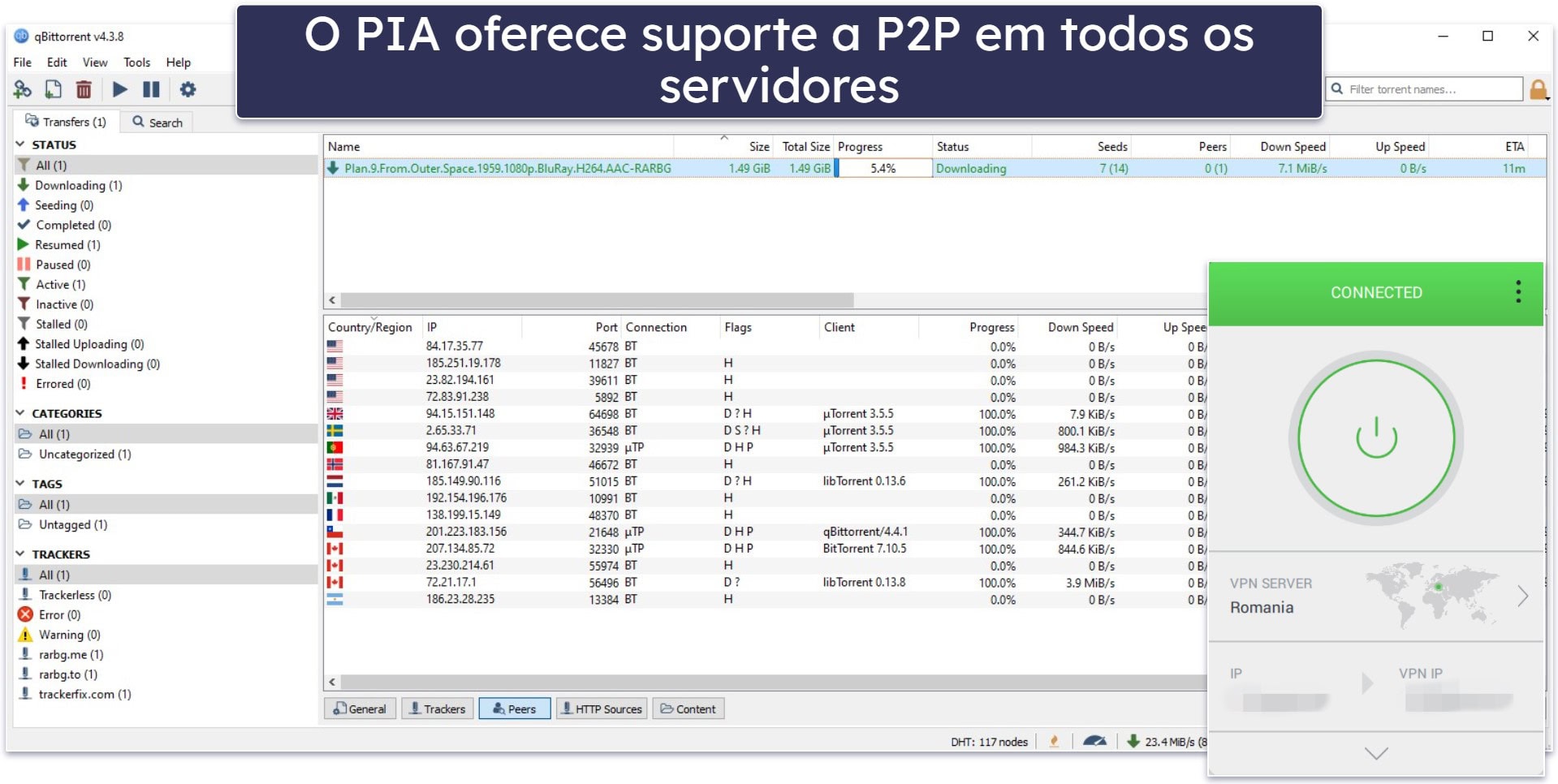Click the Add torrent link toolbar icon
This screenshot has height=784, width=1558.
pos(23,89)
